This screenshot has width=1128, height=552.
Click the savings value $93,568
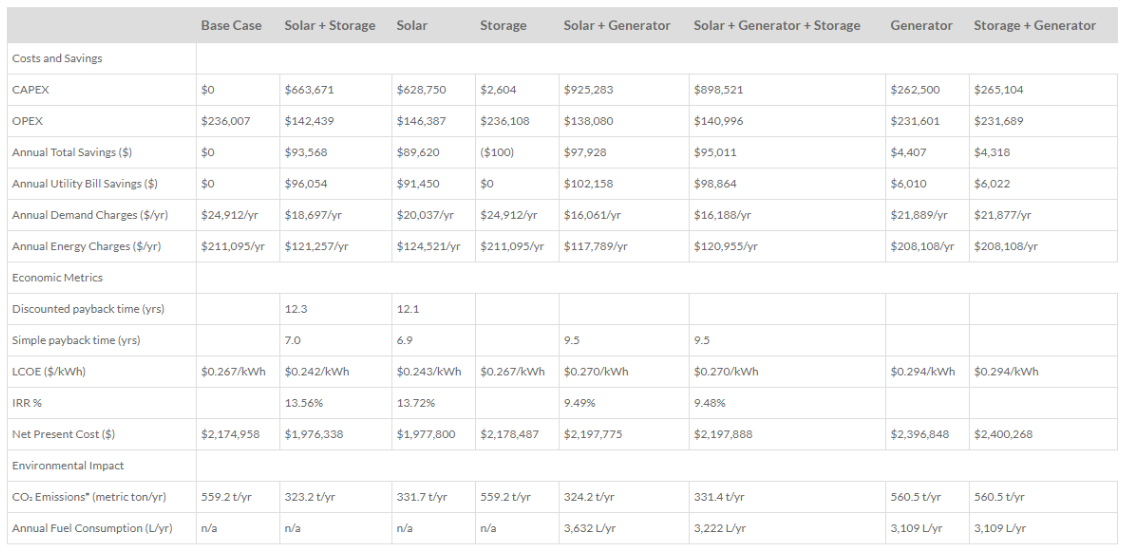tap(306, 153)
